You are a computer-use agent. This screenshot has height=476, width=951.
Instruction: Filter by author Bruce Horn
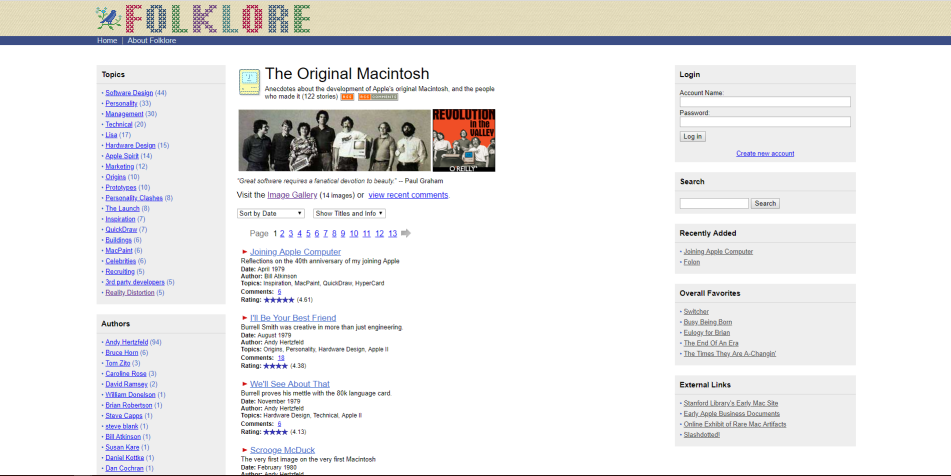pyautogui.click(x=121, y=353)
